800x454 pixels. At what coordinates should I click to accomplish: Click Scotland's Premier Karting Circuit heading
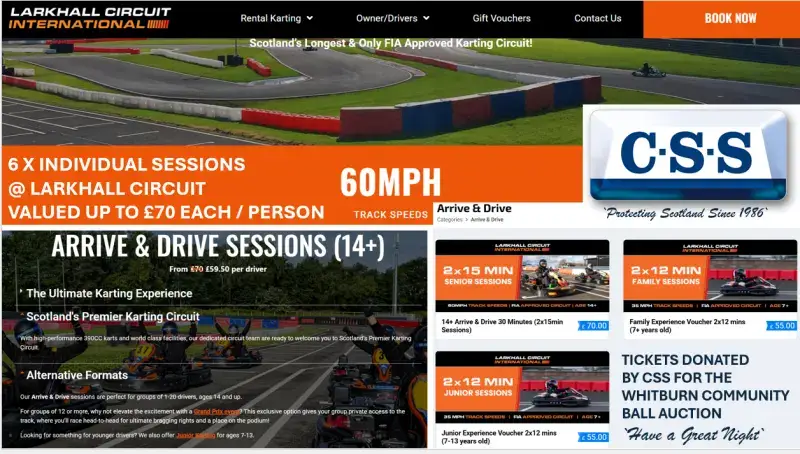113,316
